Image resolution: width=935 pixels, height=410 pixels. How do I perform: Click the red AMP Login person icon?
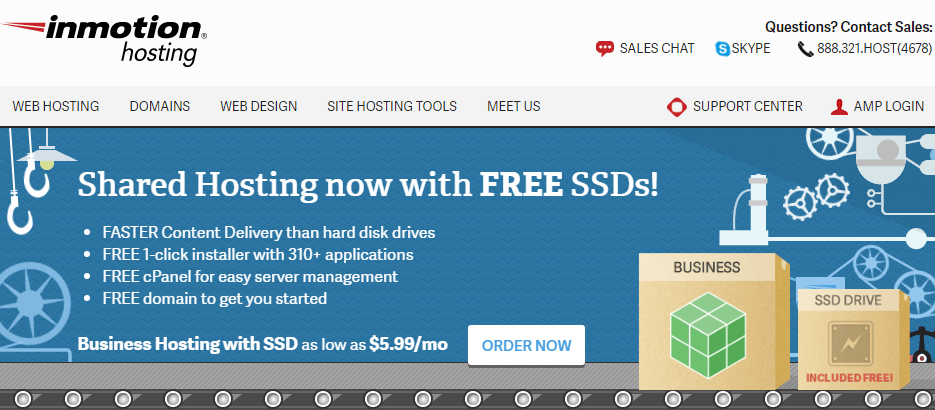(839, 107)
